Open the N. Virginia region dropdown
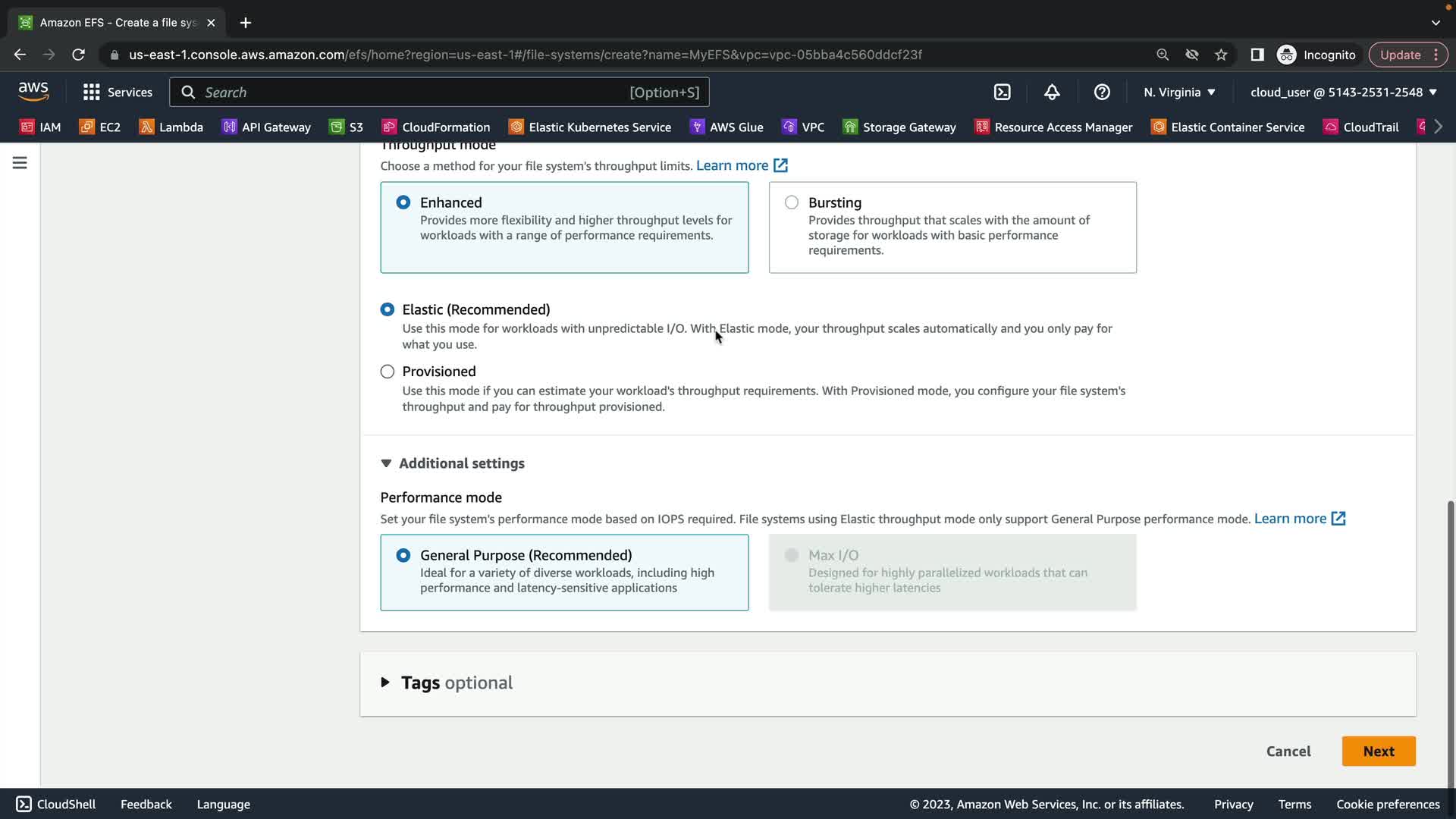Image resolution: width=1456 pixels, height=819 pixels. [1179, 93]
